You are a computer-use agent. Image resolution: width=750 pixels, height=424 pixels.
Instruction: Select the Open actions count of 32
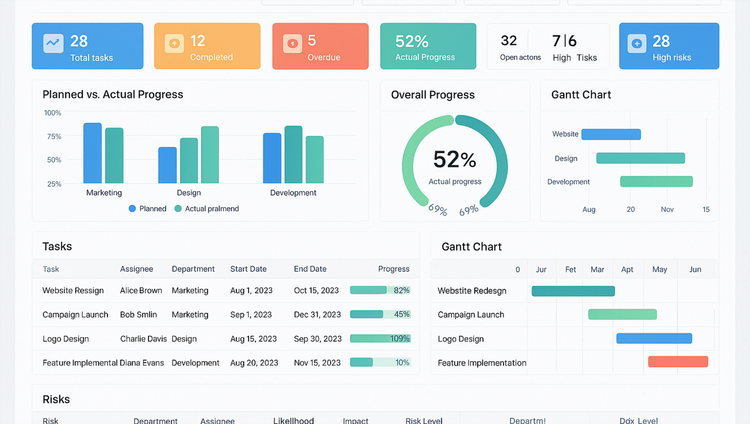tap(509, 41)
